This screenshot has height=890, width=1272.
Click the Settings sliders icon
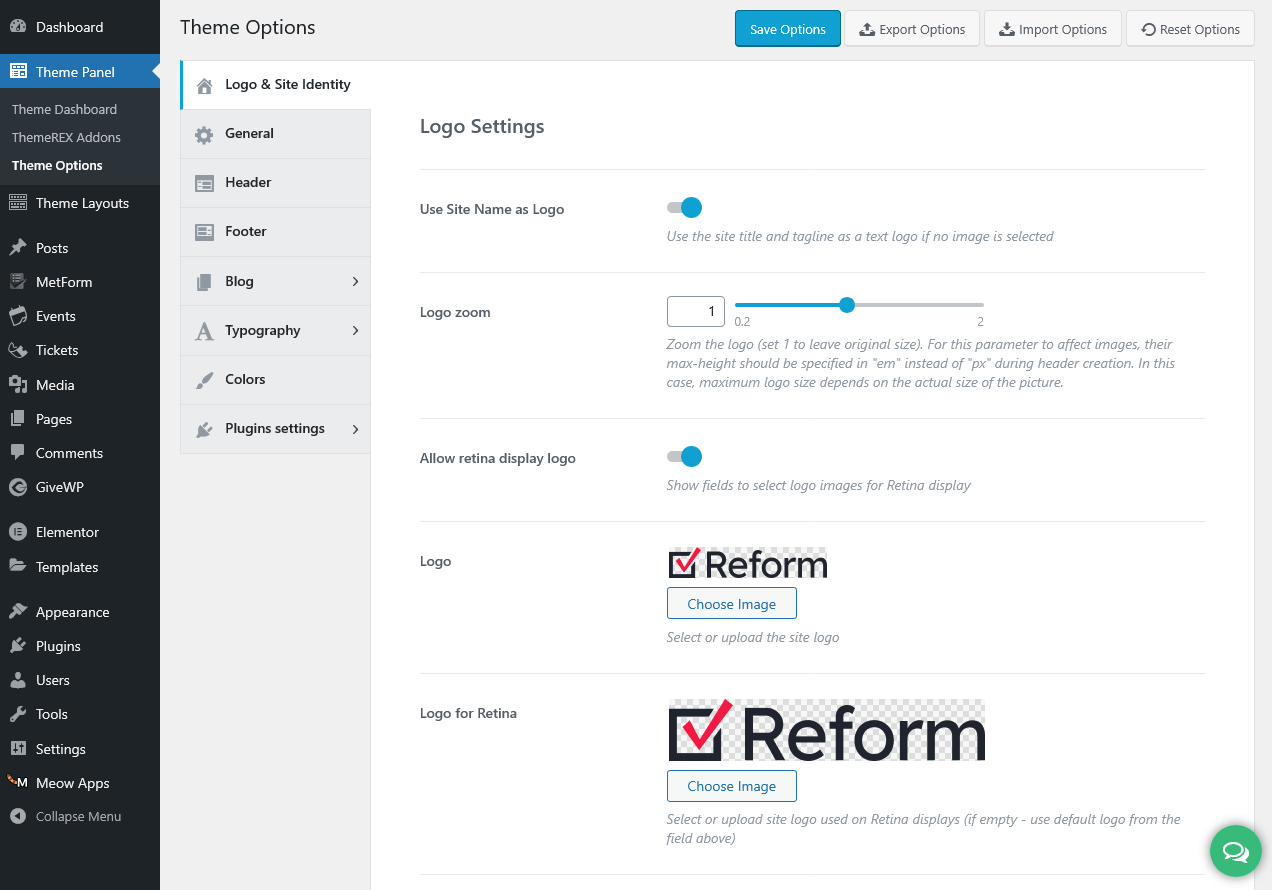pyautogui.click(x=18, y=749)
